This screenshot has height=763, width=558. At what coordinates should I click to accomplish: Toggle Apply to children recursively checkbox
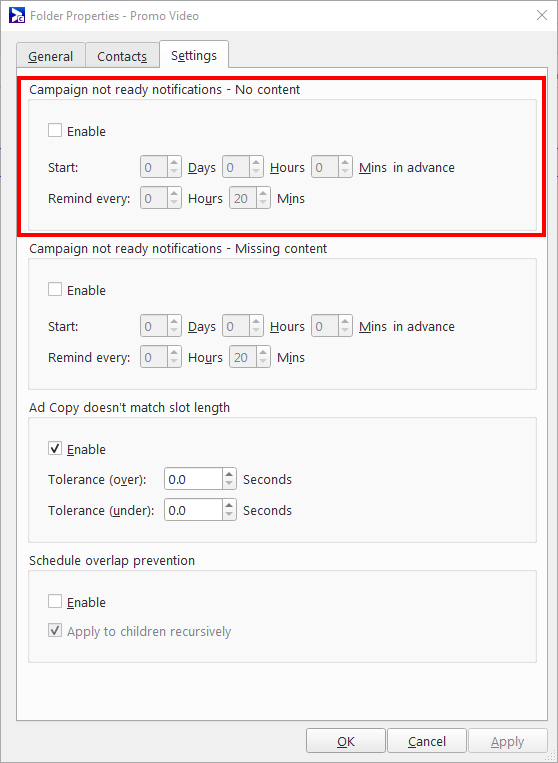pyautogui.click(x=55, y=631)
